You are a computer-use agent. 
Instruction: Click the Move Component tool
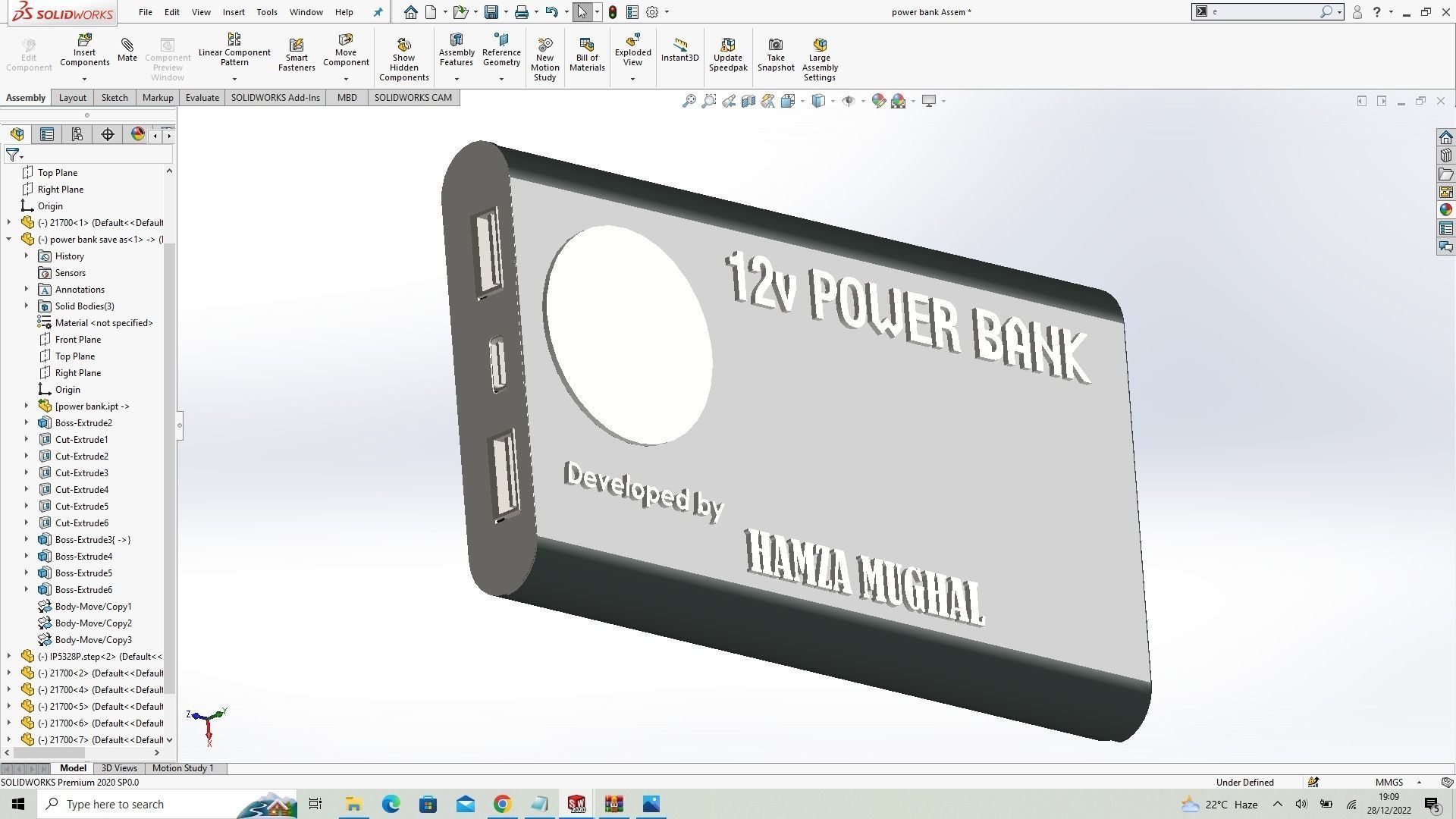pos(346,53)
